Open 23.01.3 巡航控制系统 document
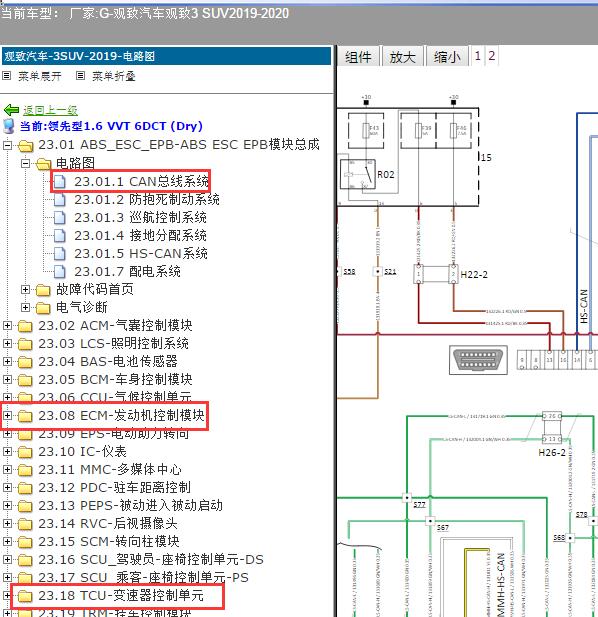This screenshot has width=598, height=617. point(140,218)
